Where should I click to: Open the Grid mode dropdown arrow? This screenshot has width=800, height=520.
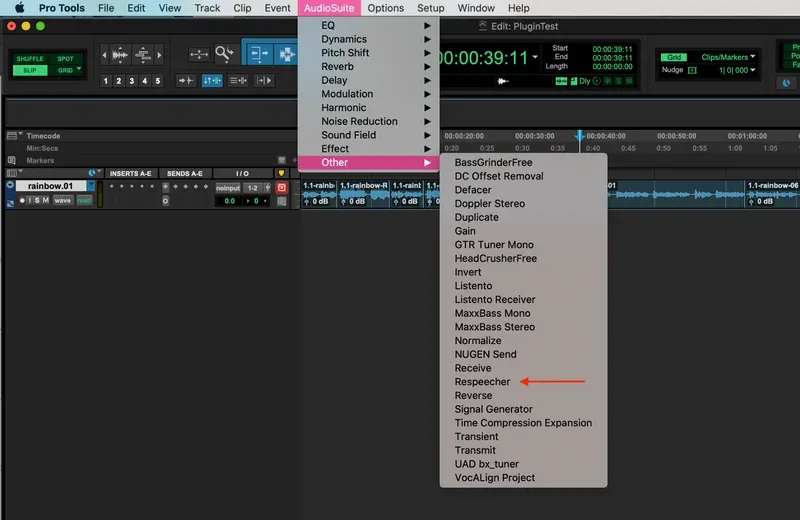(x=79, y=69)
